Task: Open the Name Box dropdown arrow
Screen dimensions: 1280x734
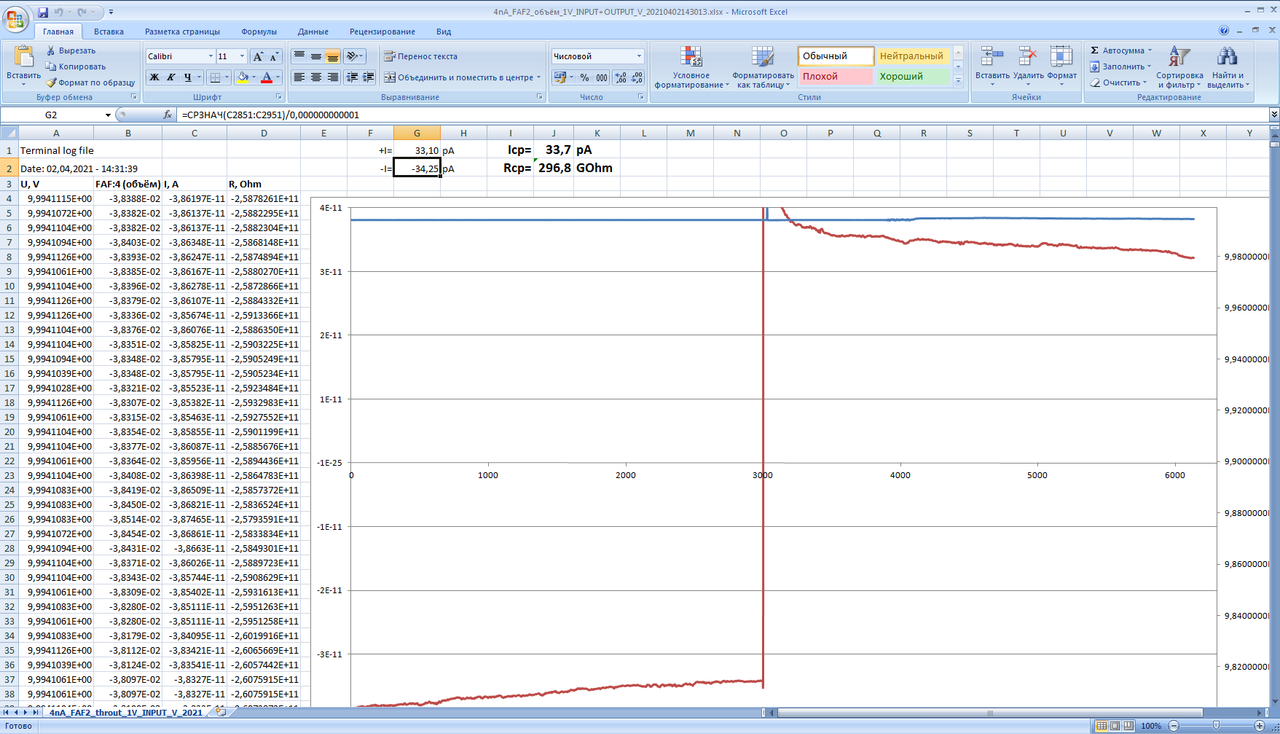Action: pos(109,115)
